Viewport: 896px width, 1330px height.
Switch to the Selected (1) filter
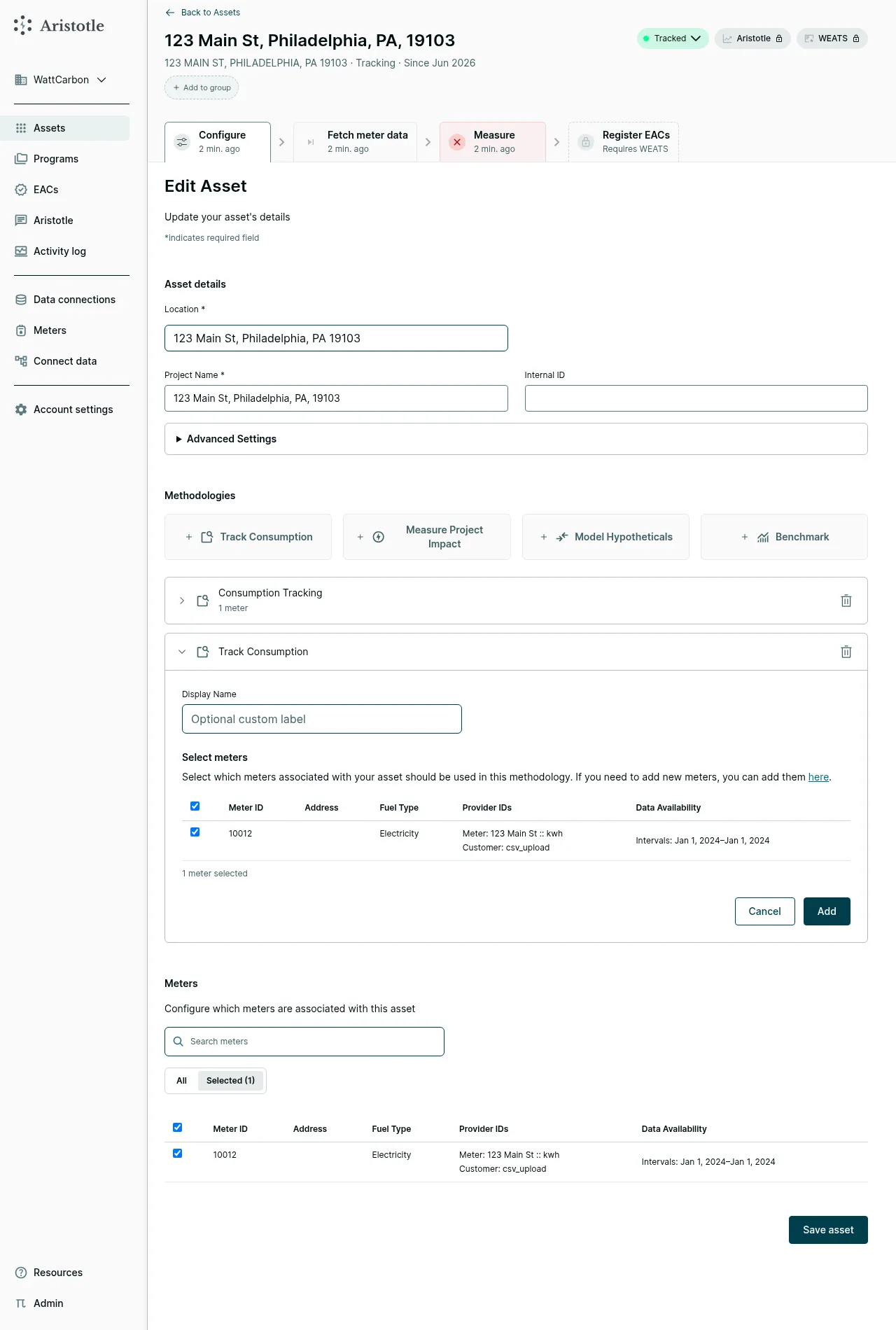(x=230, y=1081)
